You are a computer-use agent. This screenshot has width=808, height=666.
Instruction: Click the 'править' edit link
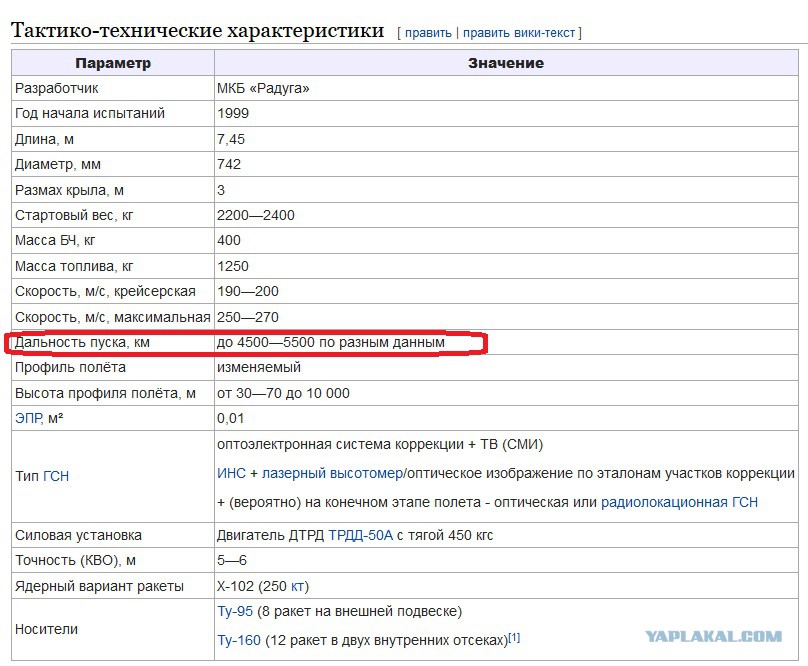click(x=428, y=33)
